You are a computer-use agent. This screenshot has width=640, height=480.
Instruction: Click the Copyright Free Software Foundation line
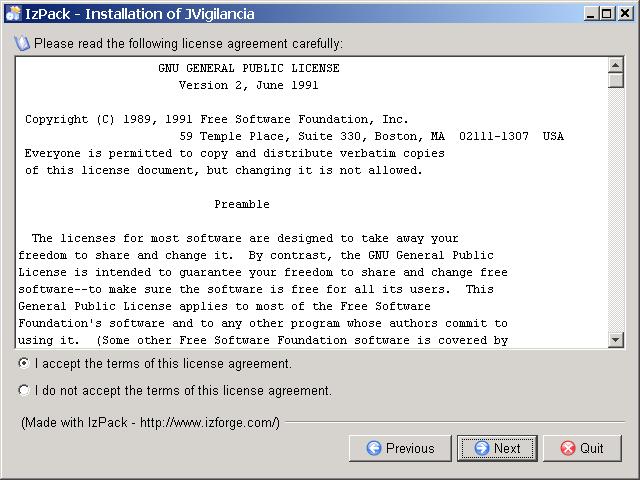click(x=217, y=119)
